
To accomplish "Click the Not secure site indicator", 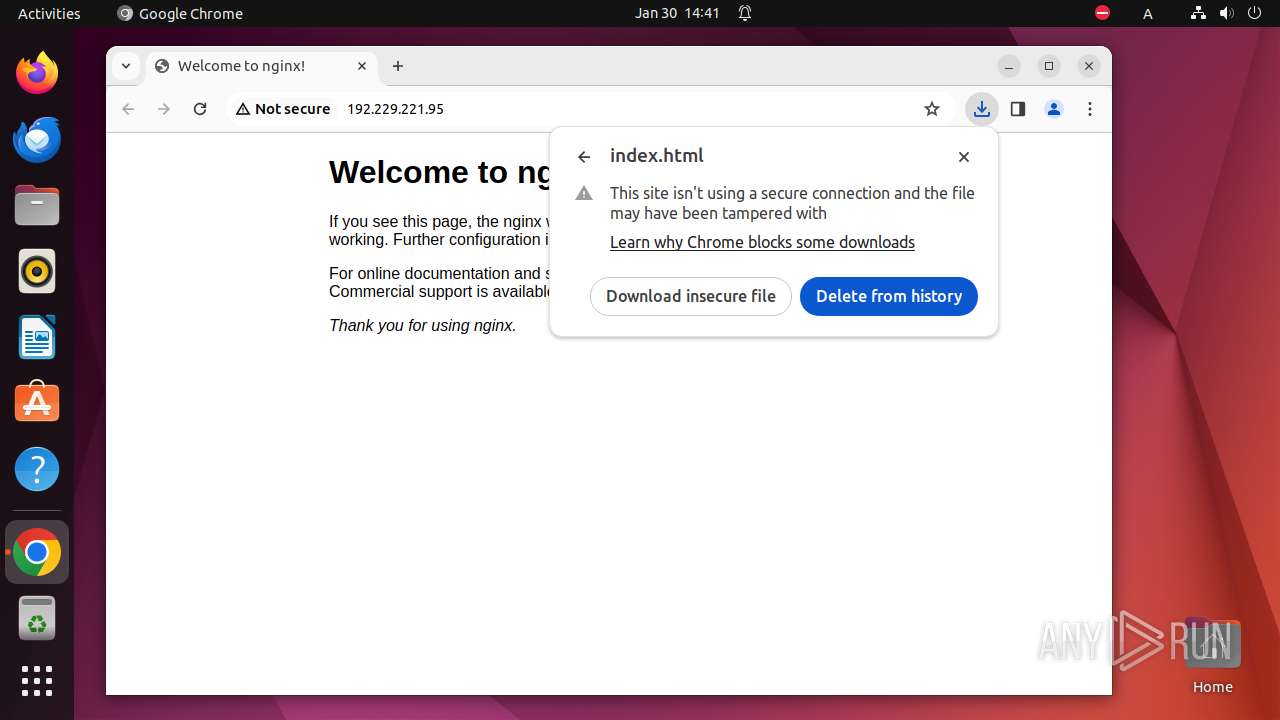I will point(283,109).
